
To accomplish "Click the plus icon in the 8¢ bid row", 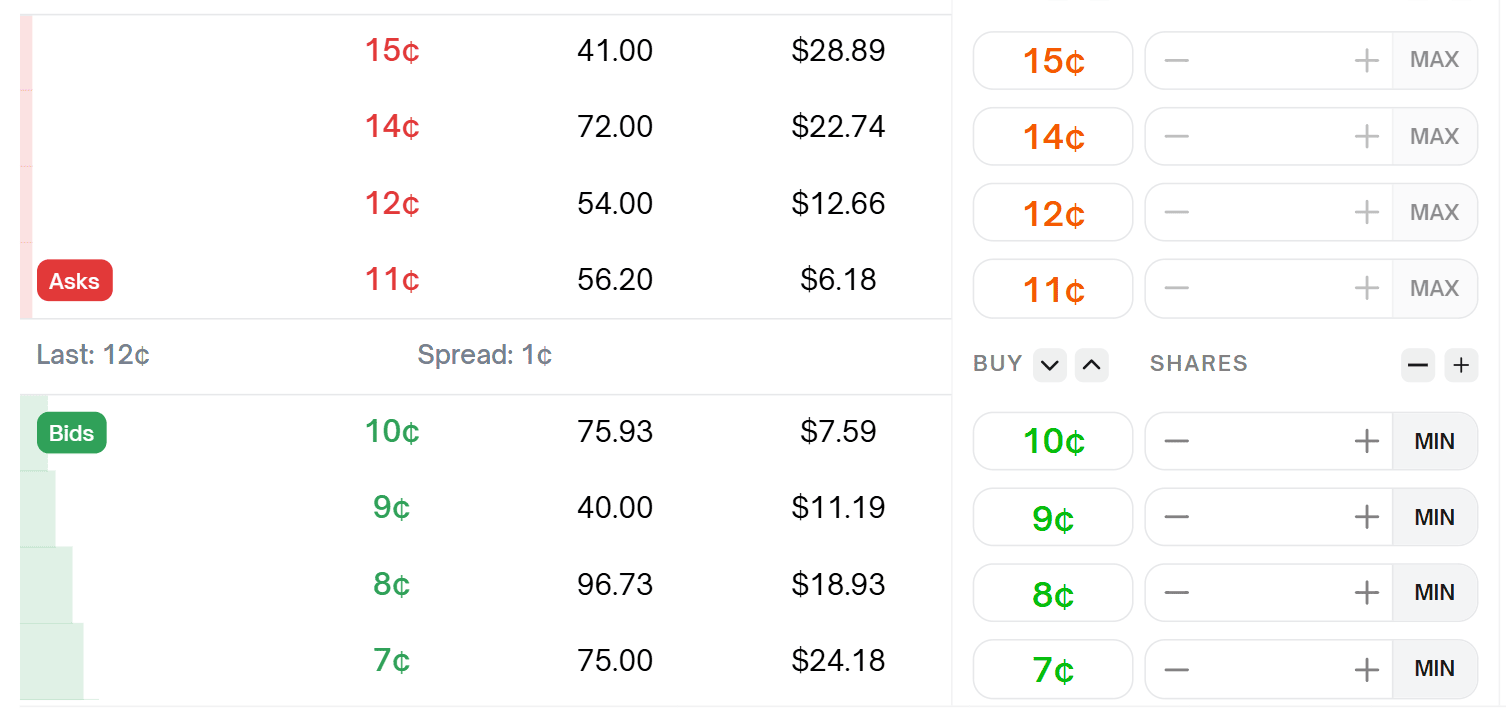I will click(x=1366, y=593).
